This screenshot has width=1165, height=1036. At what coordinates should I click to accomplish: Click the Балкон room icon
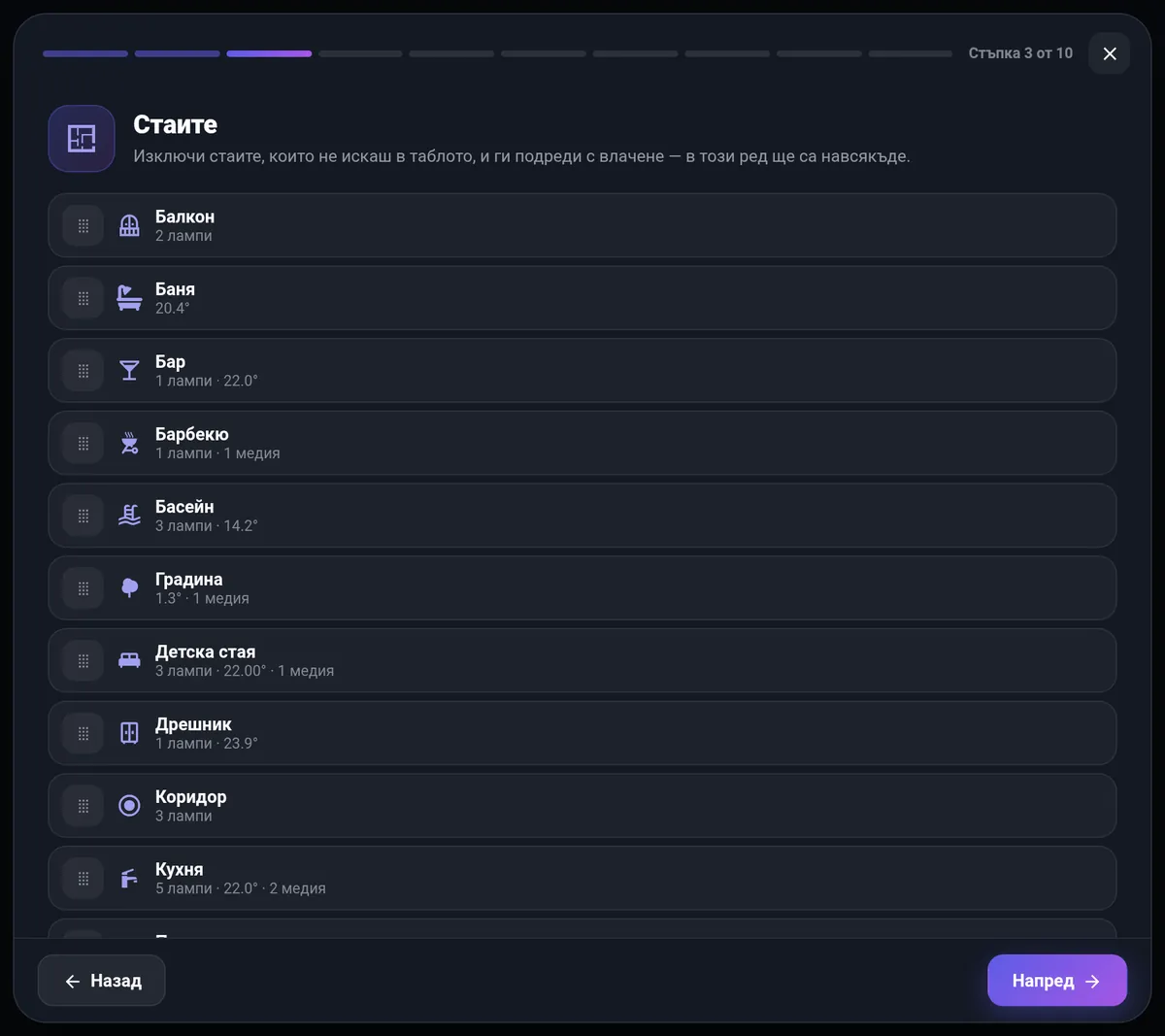(129, 226)
